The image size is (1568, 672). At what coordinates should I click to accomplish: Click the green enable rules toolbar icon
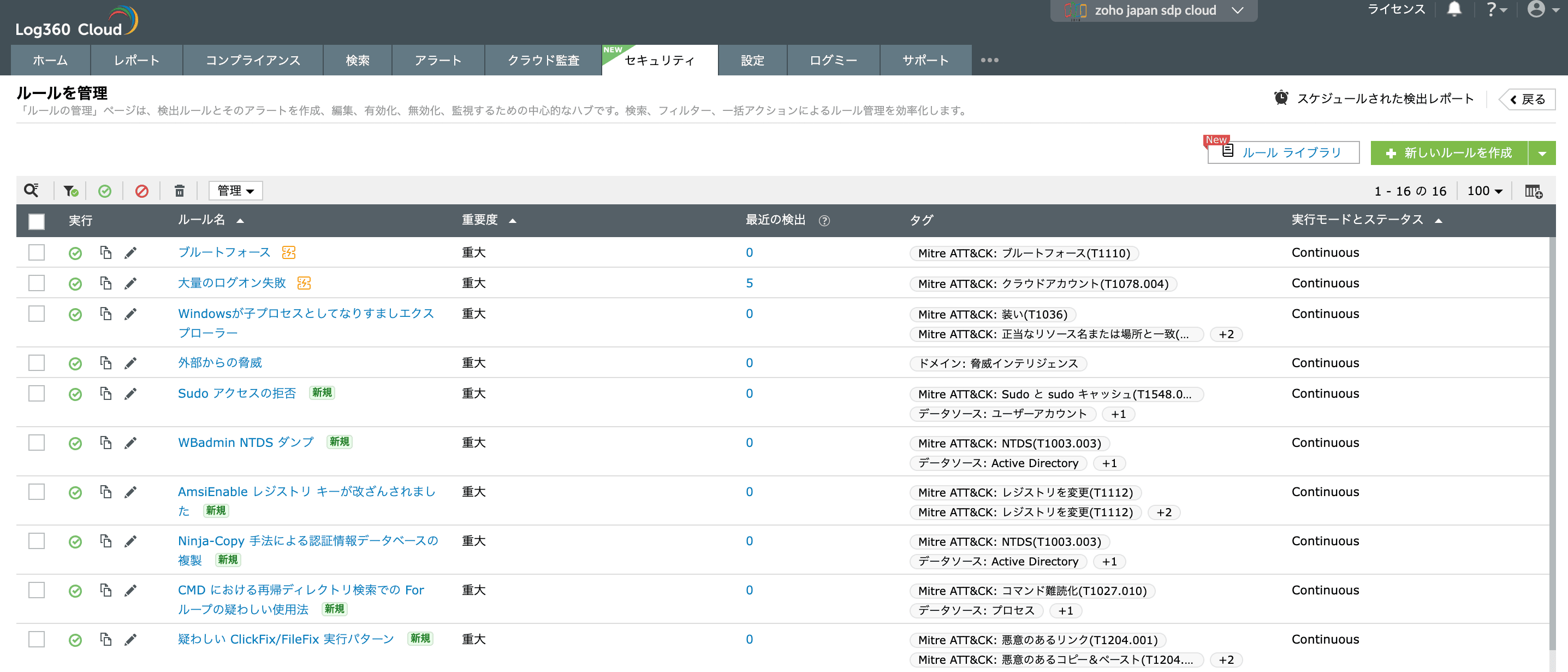pos(105,191)
